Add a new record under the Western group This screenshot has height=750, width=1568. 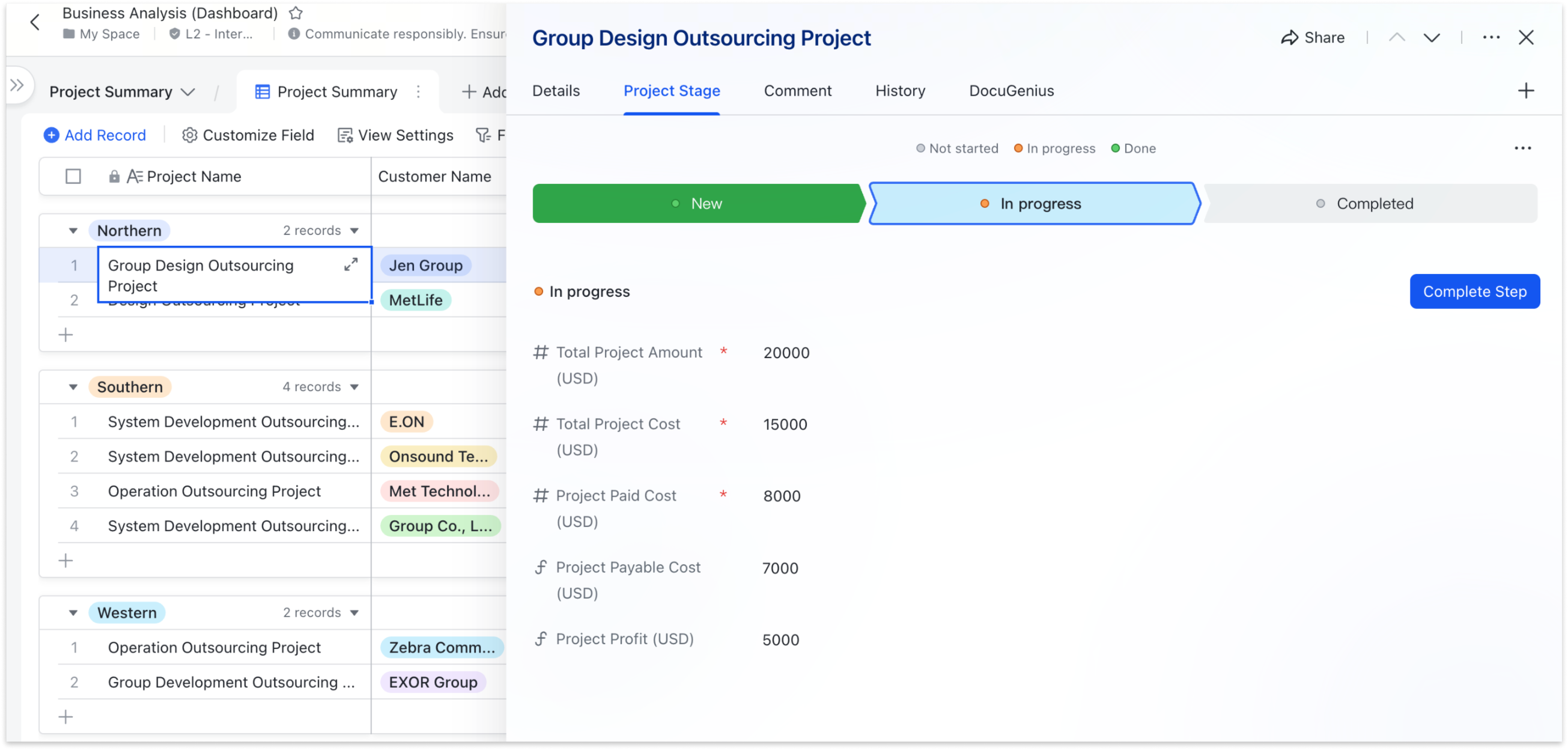point(66,717)
